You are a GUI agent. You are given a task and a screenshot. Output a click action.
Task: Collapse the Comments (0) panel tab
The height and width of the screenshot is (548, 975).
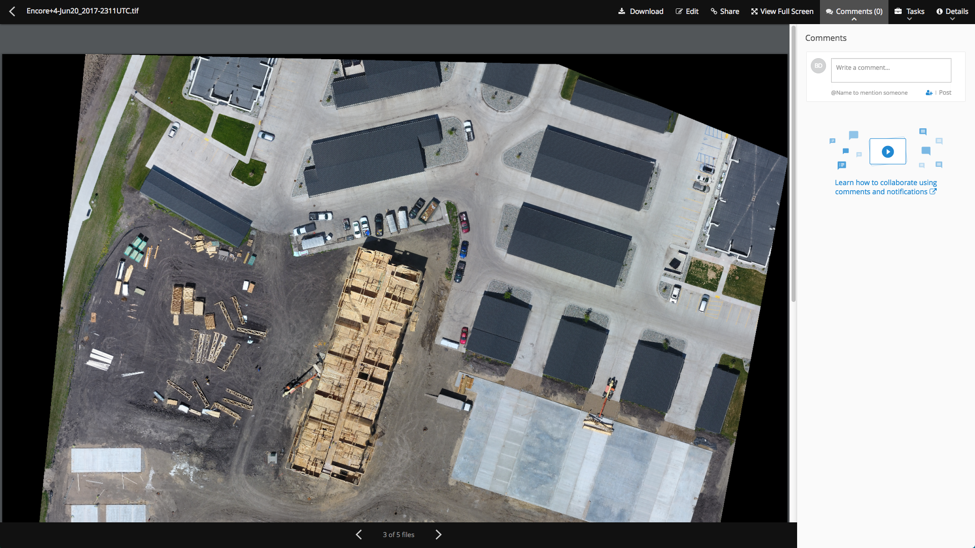854,12
